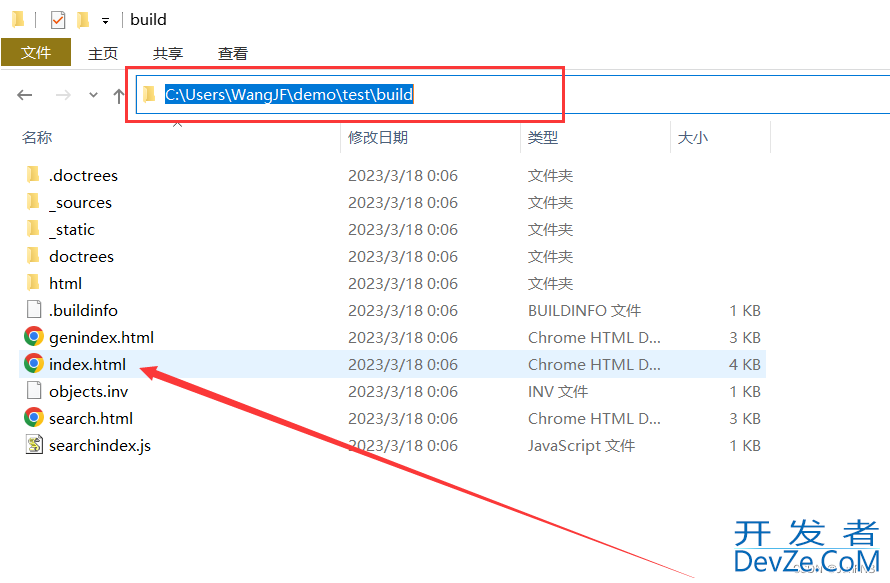Sort by the 大小 column header

tap(692, 137)
